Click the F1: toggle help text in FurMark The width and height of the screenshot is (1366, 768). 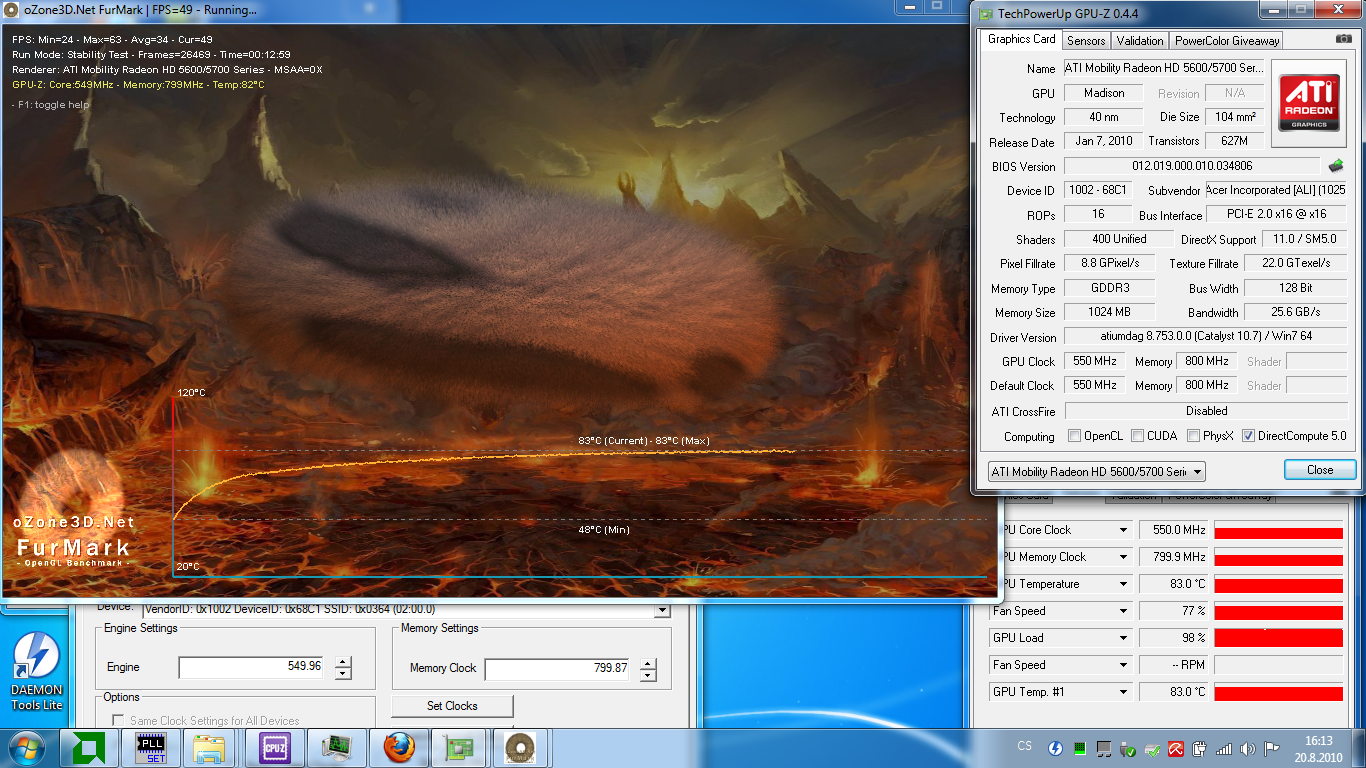point(51,105)
